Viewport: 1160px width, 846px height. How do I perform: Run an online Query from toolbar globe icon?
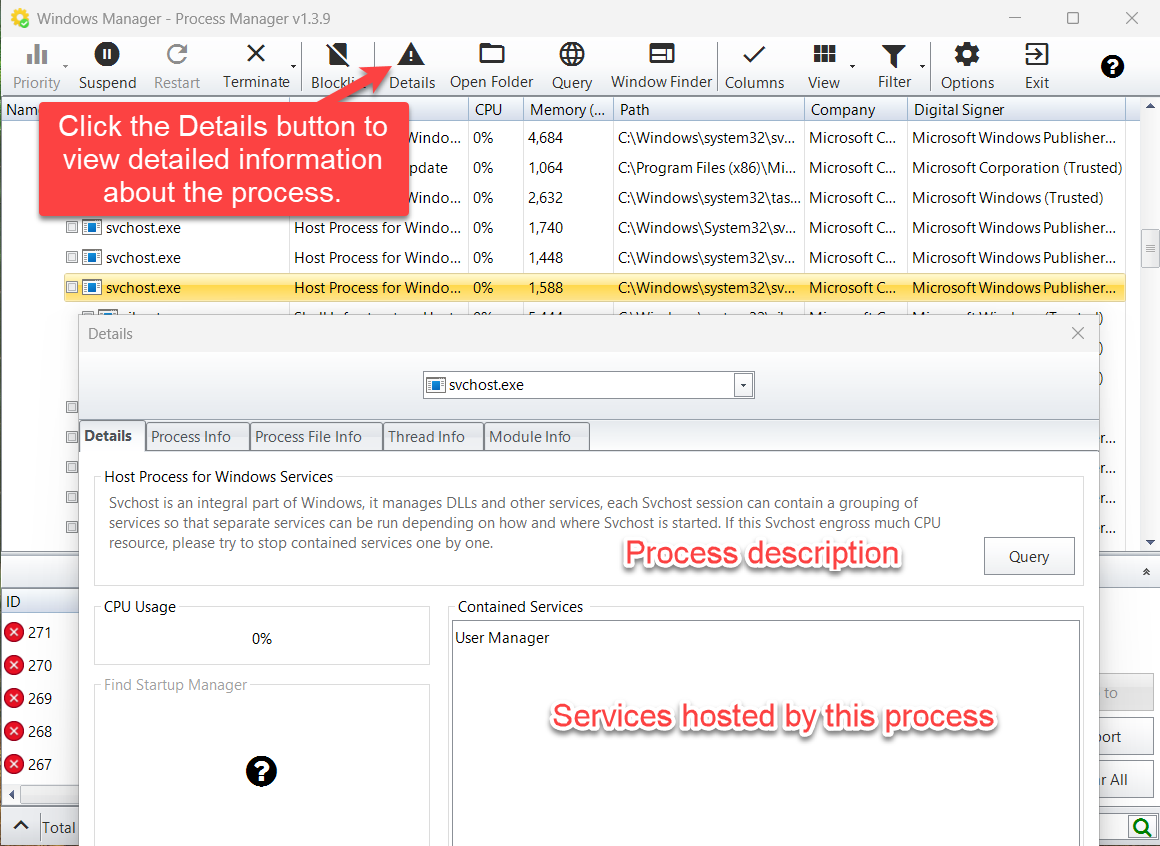click(x=572, y=66)
